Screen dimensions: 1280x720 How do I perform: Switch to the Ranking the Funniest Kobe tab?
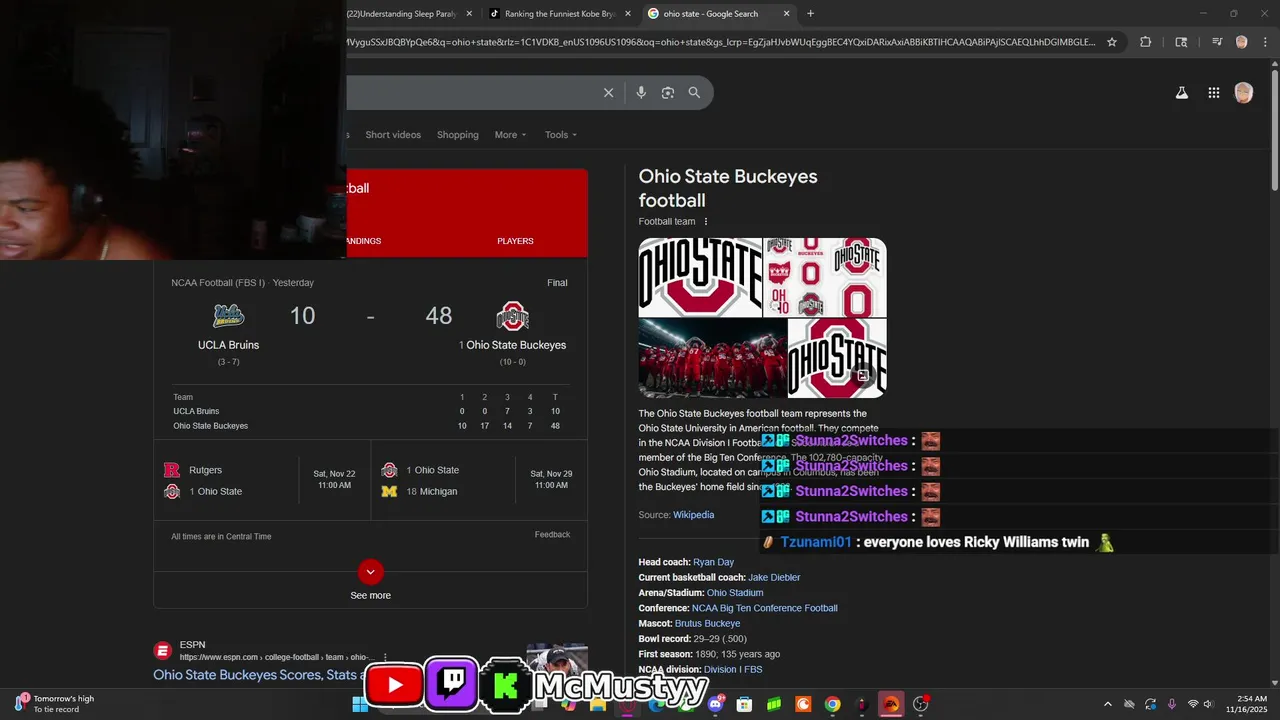coord(560,14)
